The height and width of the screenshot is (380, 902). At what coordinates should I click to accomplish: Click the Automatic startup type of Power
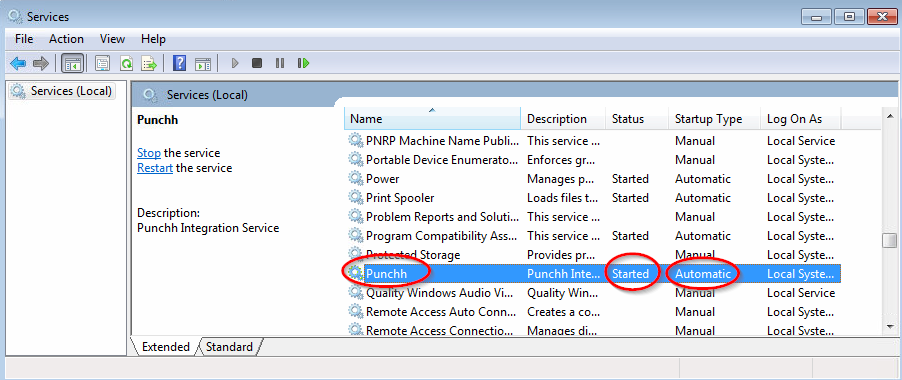coord(703,179)
